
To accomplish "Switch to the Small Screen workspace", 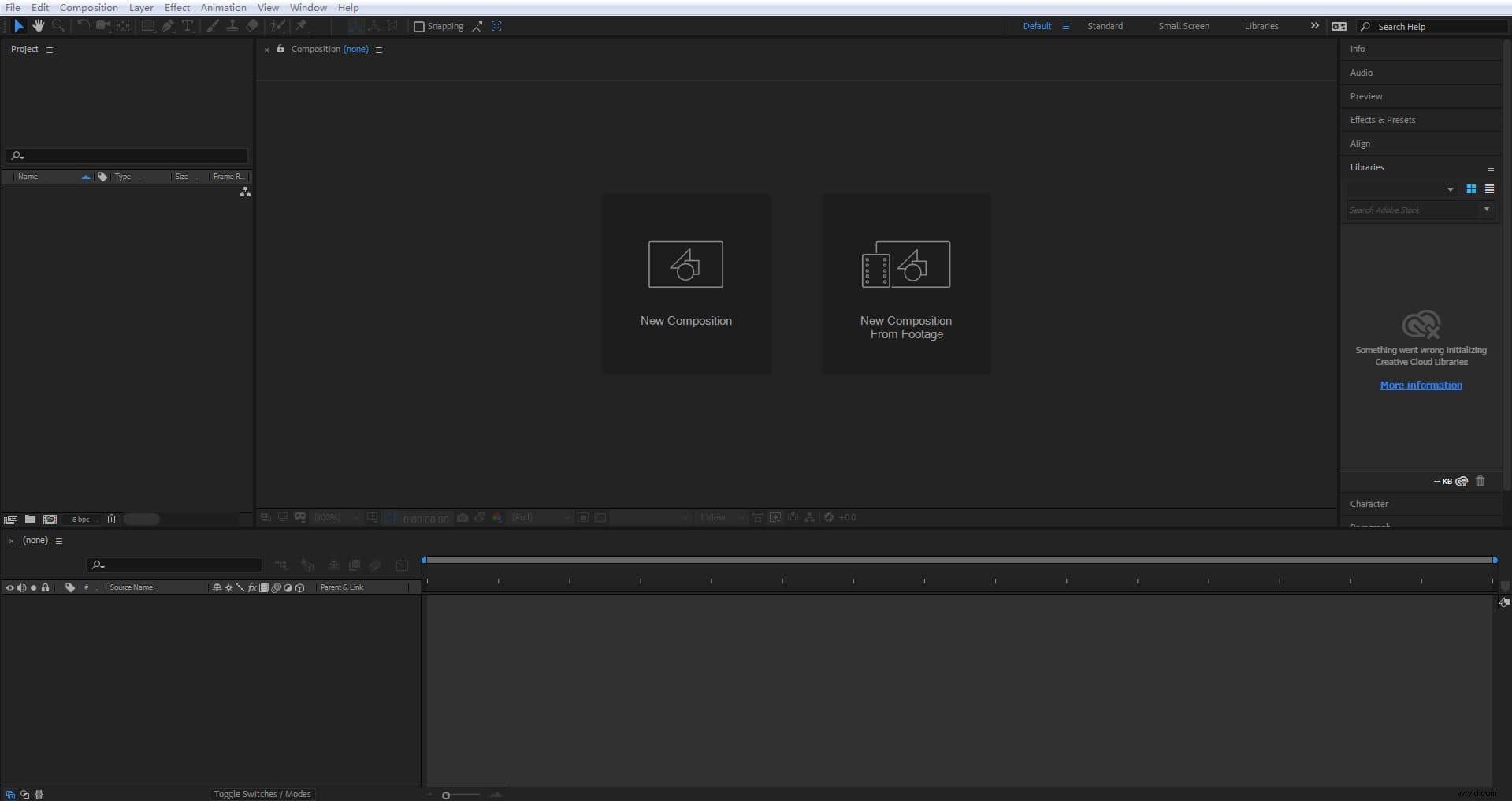I will 1183,26.
